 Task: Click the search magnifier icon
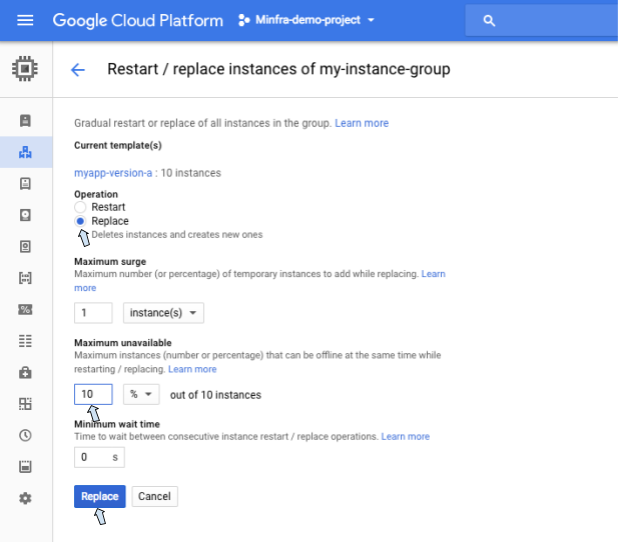click(488, 20)
